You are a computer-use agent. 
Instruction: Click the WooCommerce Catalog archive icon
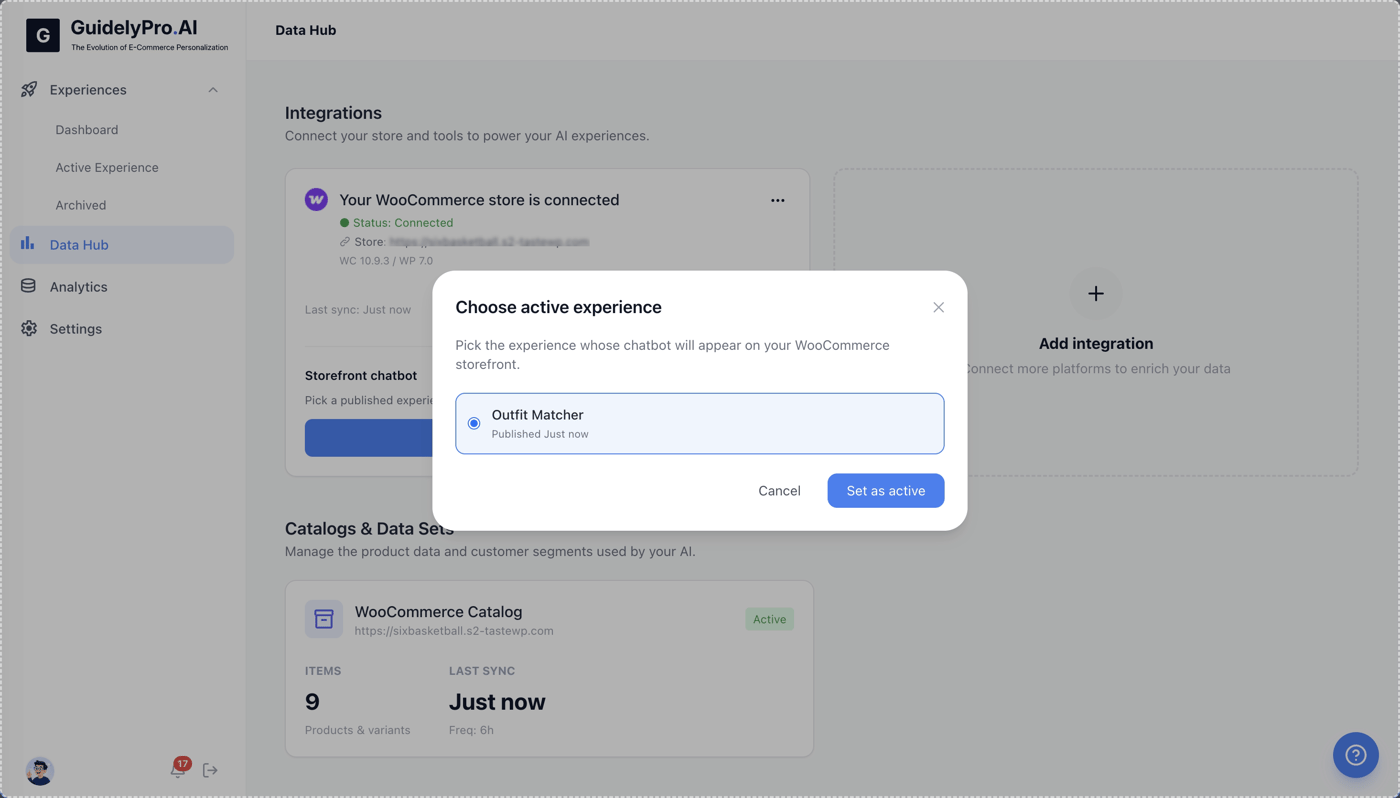point(324,620)
